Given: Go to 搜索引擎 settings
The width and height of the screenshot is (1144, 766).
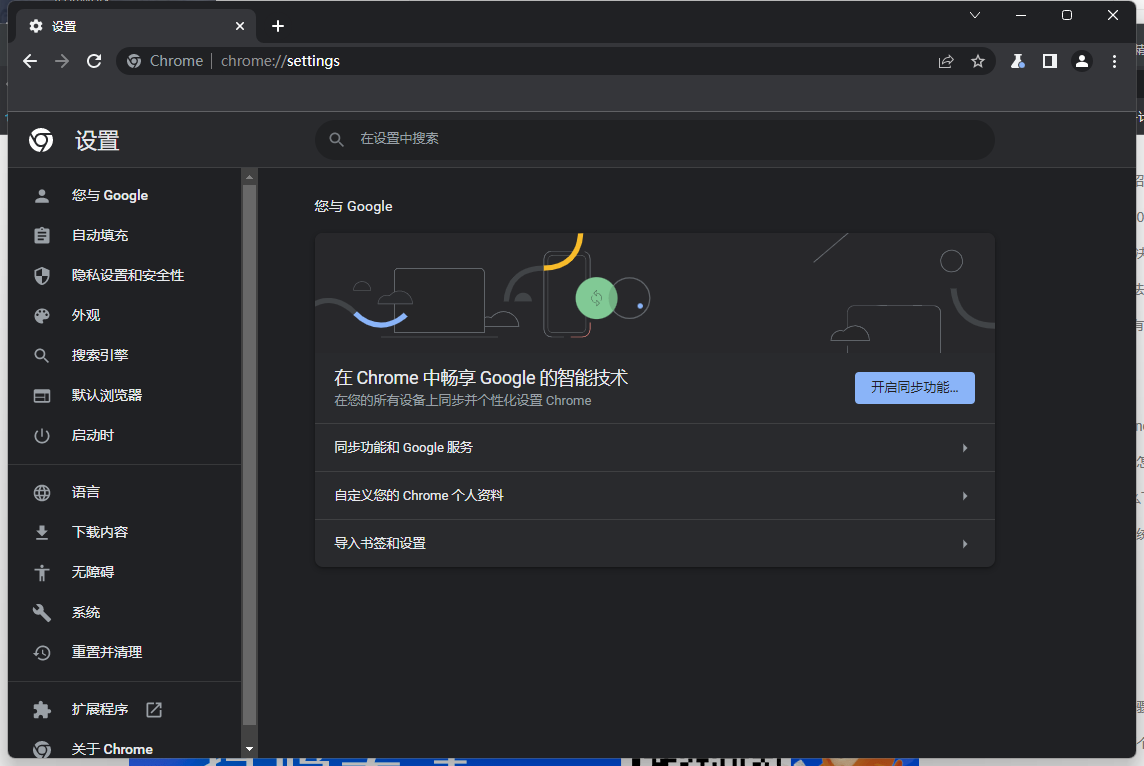Looking at the screenshot, I should pyautogui.click(x=100, y=355).
